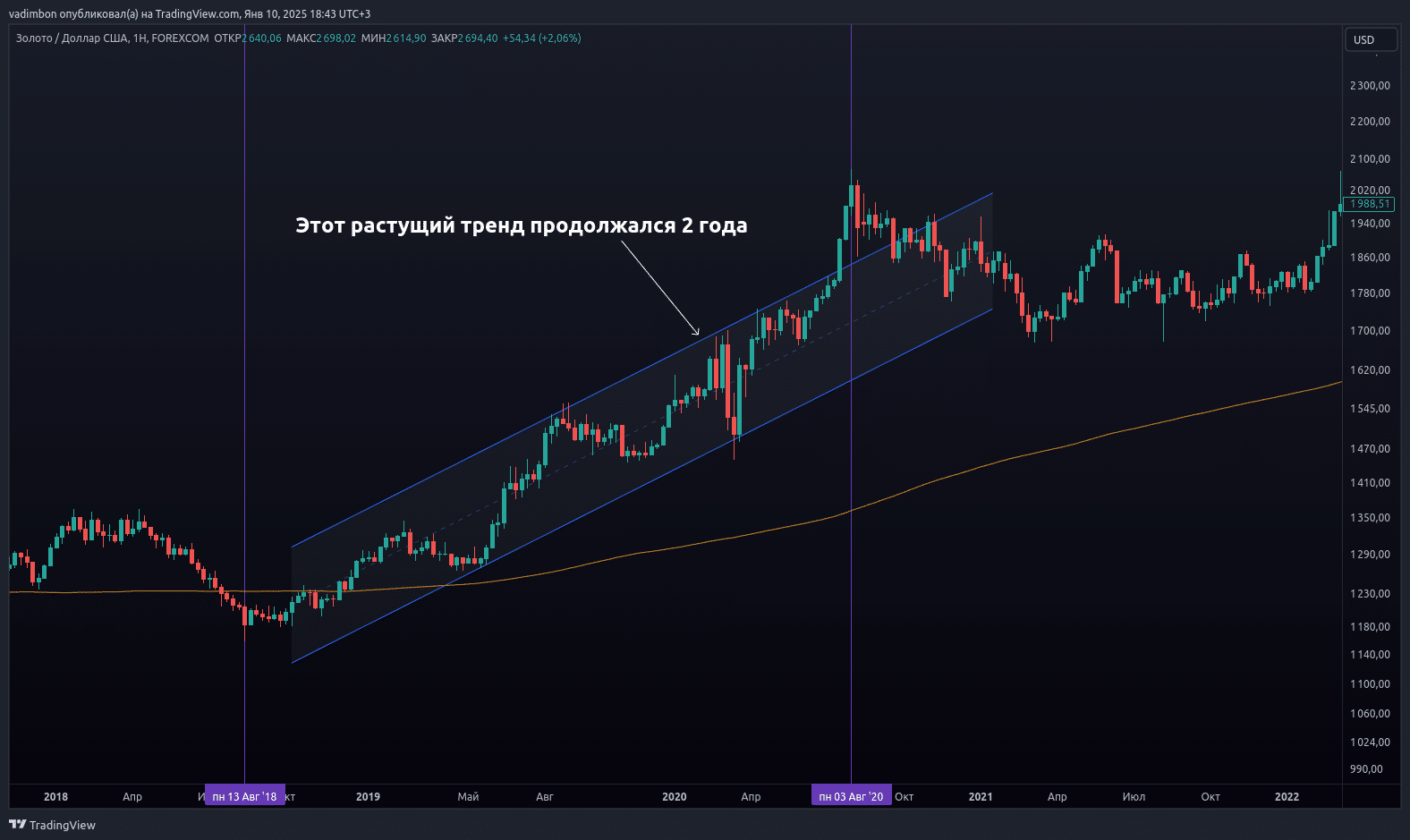Click the vadimbon publisher text at top
Image resolution: width=1410 pixels, height=840 pixels.
[32, 13]
